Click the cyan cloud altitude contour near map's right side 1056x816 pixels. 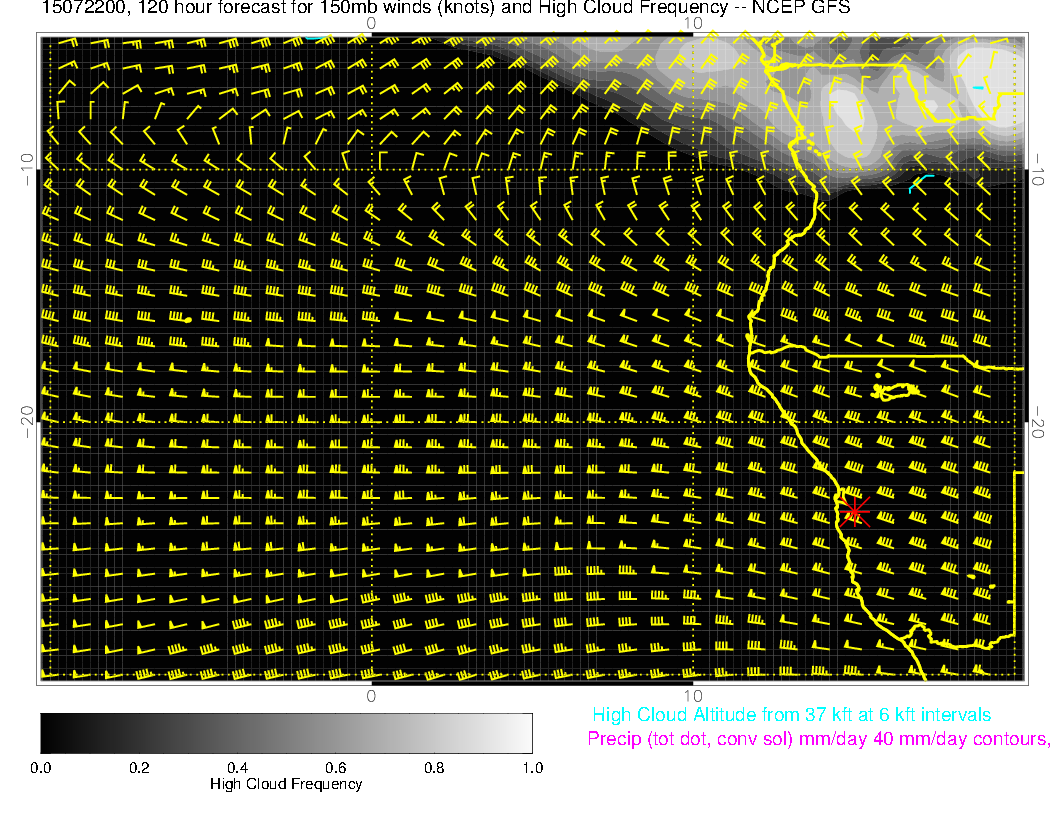tap(921, 183)
